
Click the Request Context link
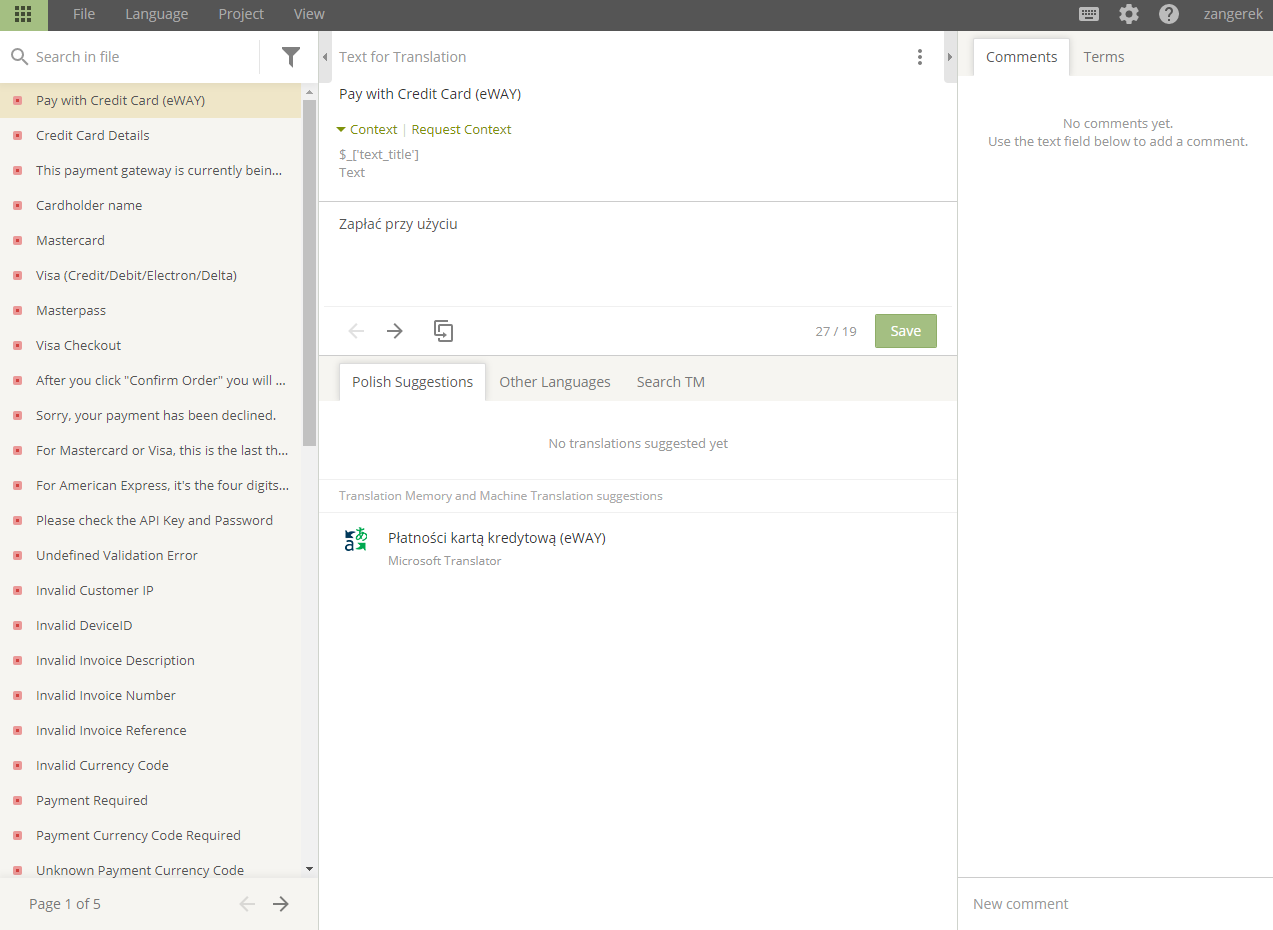coord(461,129)
